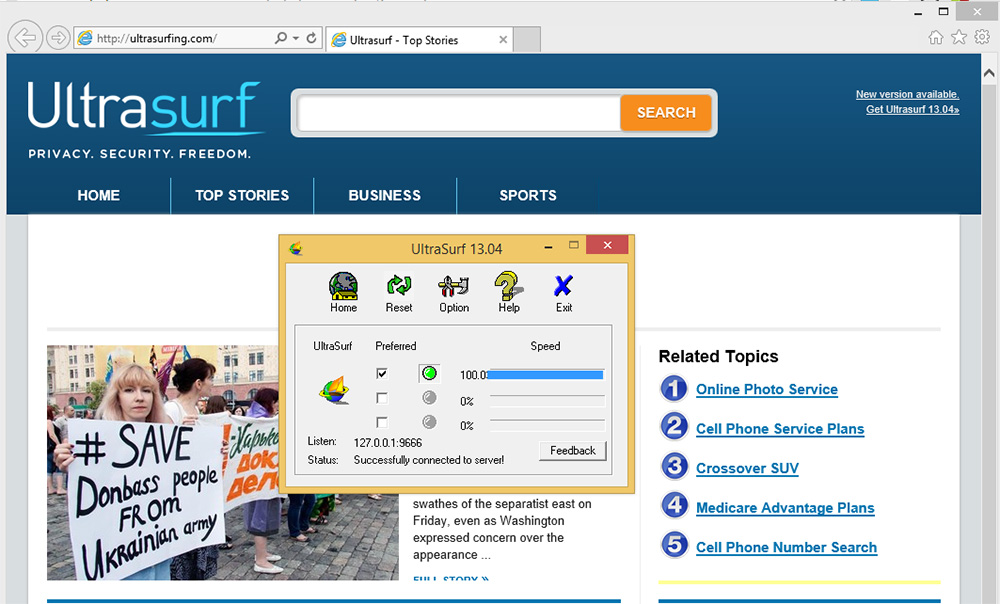The image size is (1000, 604).
Task: Click the Home icon in UltraSurf toolbar
Action: [x=343, y=290]
